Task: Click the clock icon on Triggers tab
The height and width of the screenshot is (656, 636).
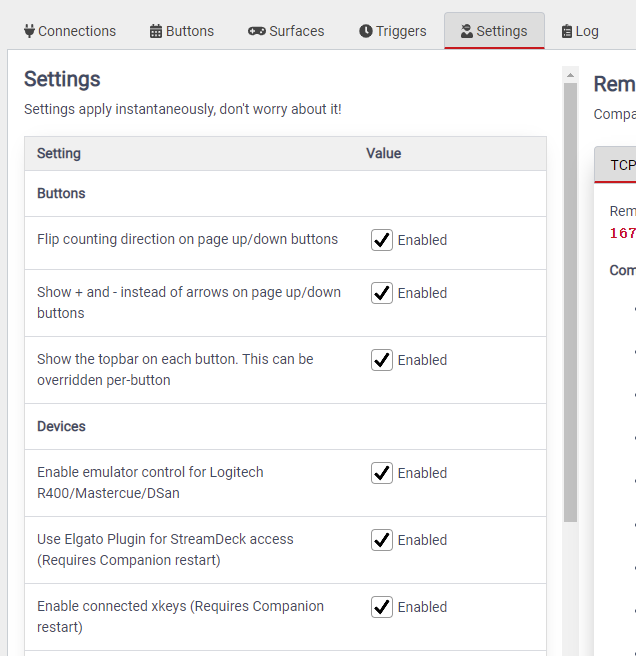Action: [366, 31]
